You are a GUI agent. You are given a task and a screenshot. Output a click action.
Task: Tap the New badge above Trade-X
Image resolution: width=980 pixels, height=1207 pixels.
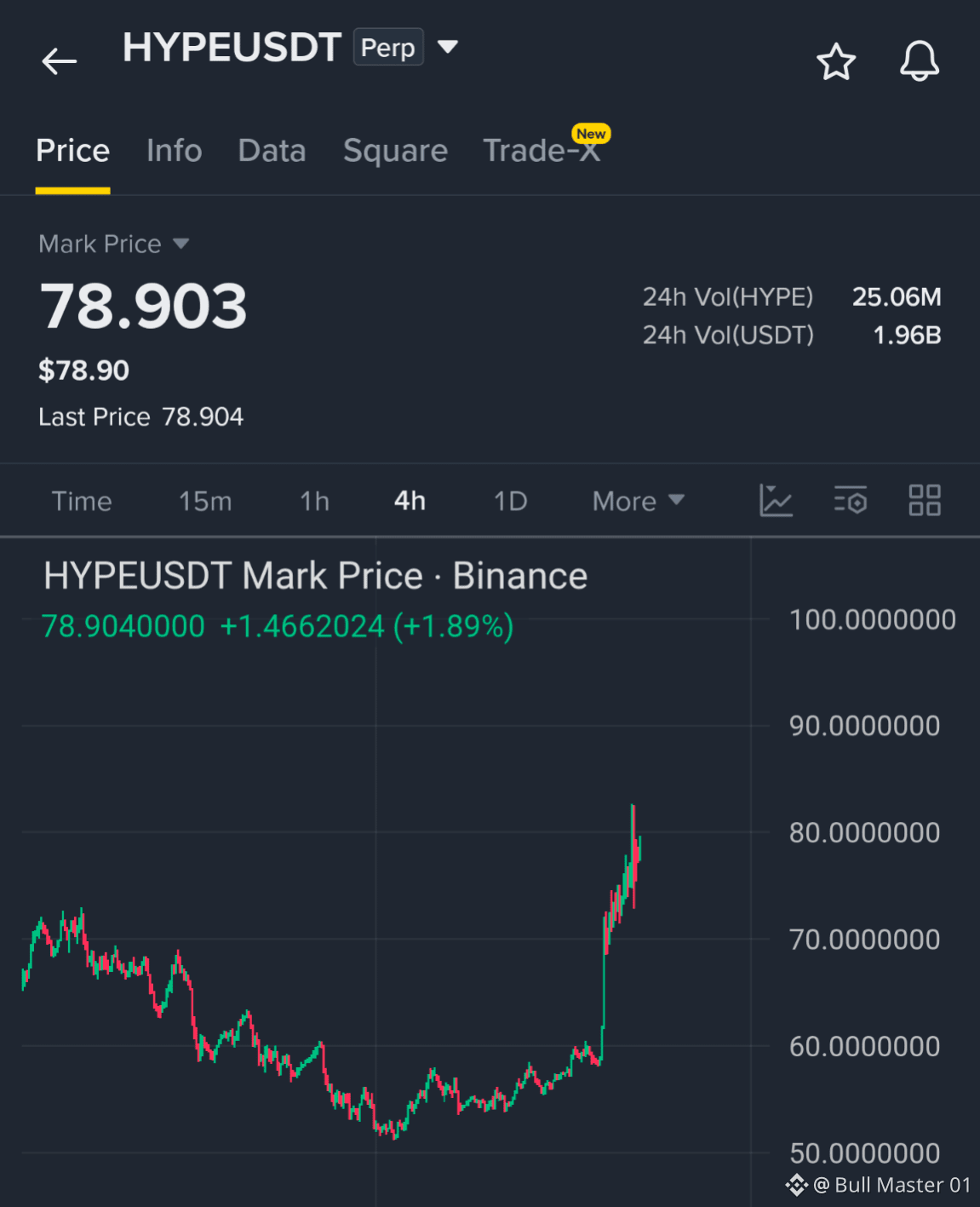tap(591, 134)
